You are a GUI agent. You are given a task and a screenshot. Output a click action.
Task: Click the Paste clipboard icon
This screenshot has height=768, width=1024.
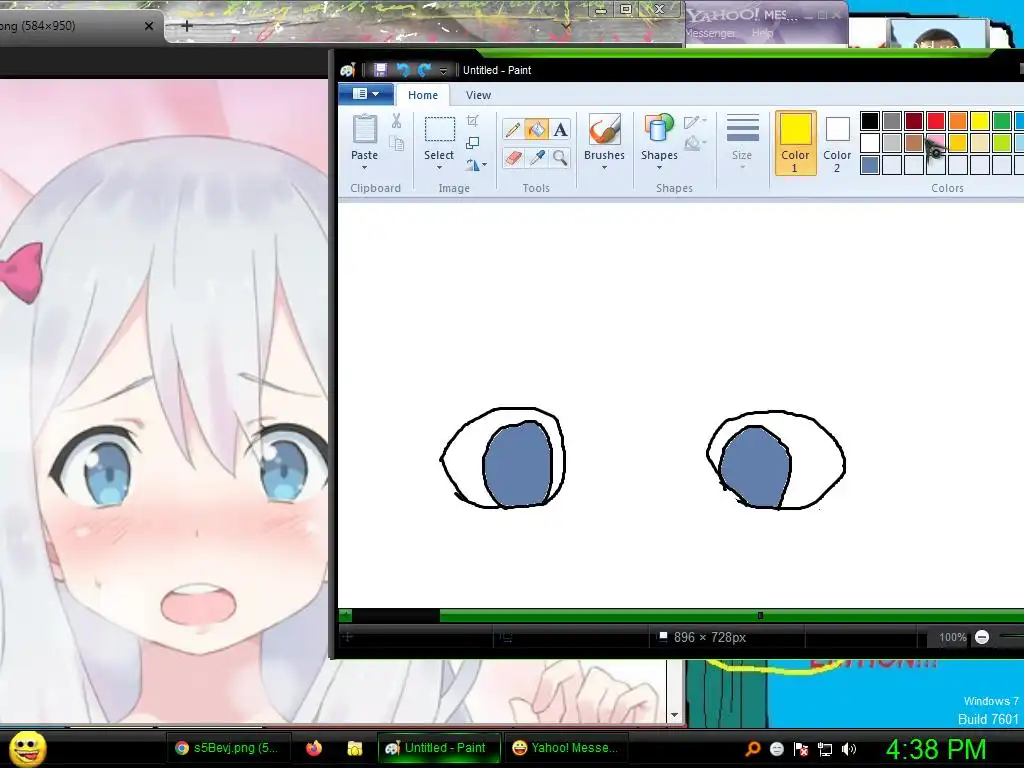pos(364,129)
